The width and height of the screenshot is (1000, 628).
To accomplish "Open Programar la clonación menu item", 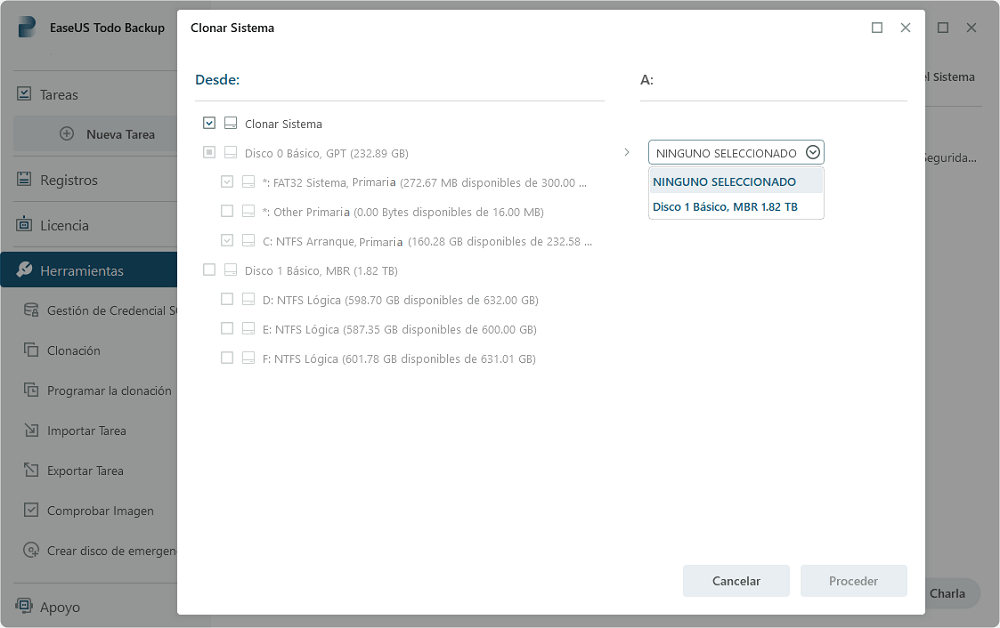I will click(108, 391).
